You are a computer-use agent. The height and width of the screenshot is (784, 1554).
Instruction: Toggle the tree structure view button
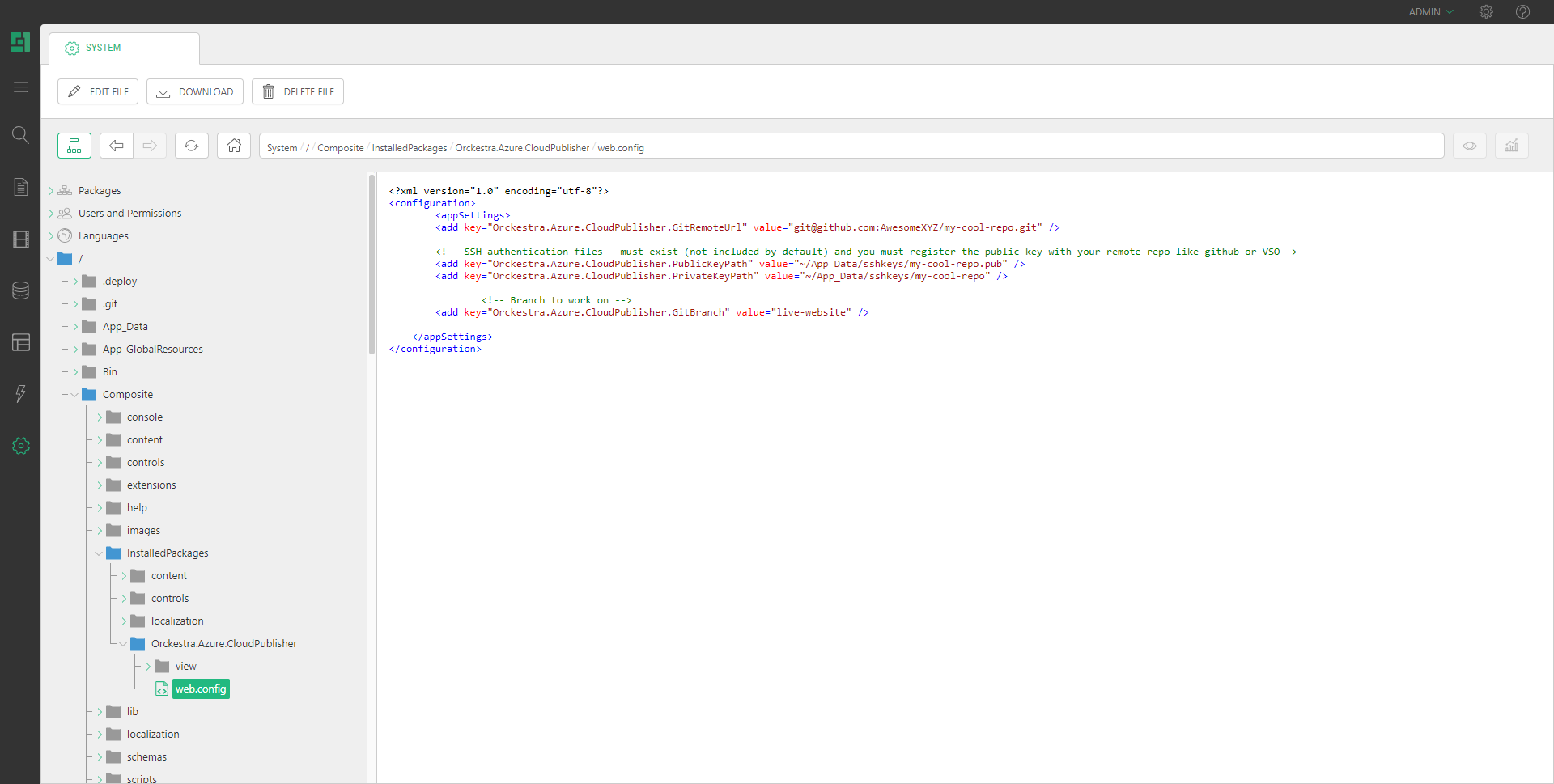[x=74, y=146]
